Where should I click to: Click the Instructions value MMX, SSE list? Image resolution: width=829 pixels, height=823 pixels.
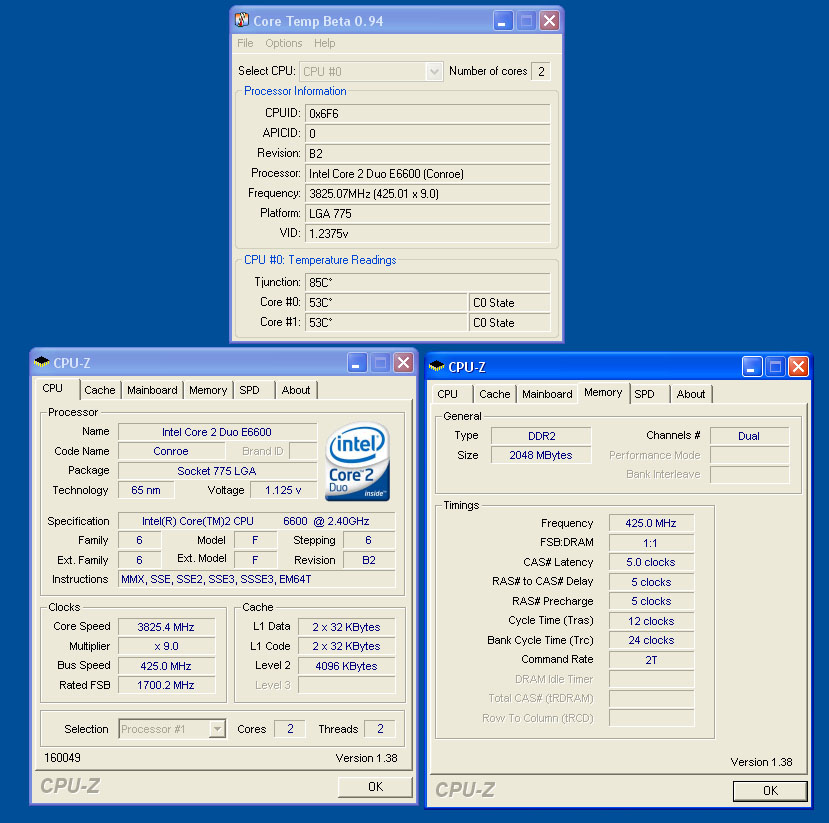256,579
